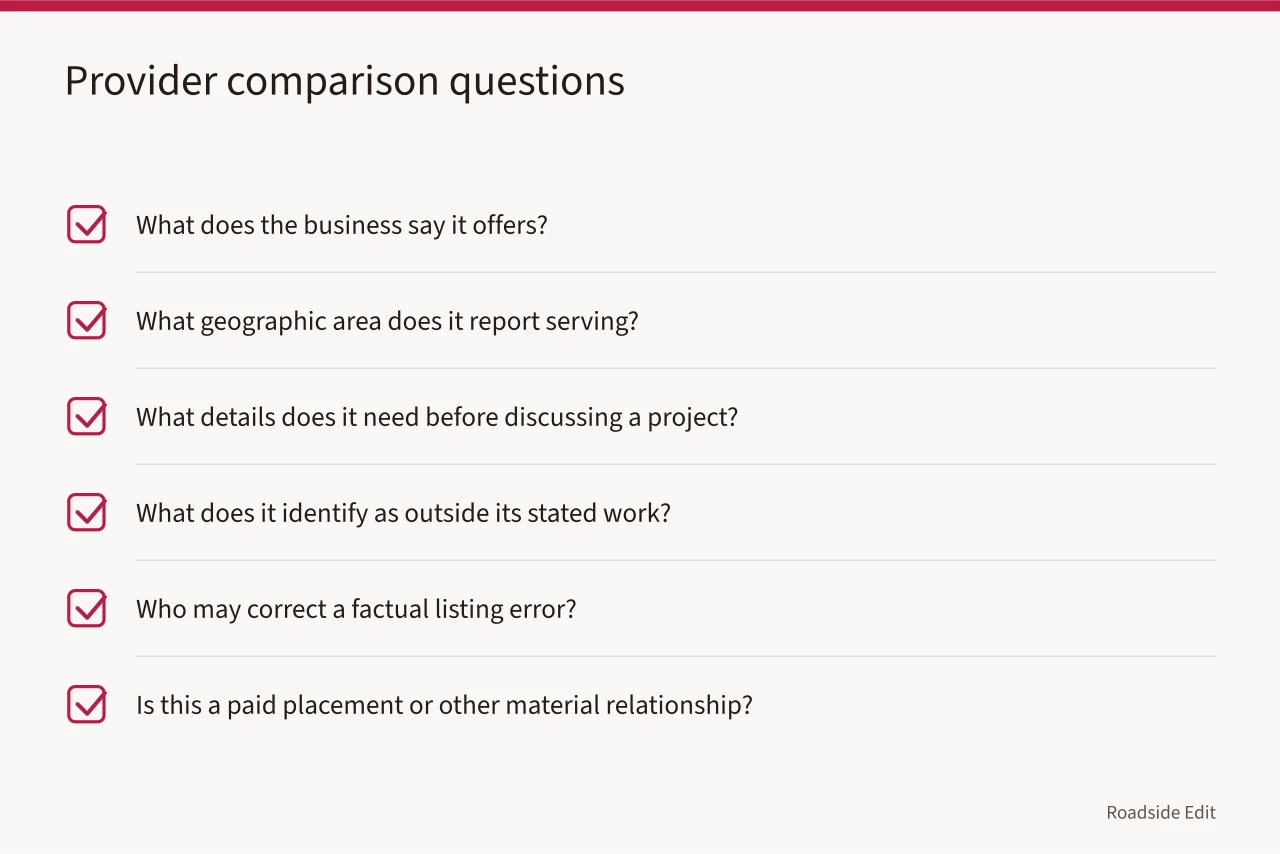Click the crimson bar at the top
Screen dimensions: 1280x854
click(640, 5)
